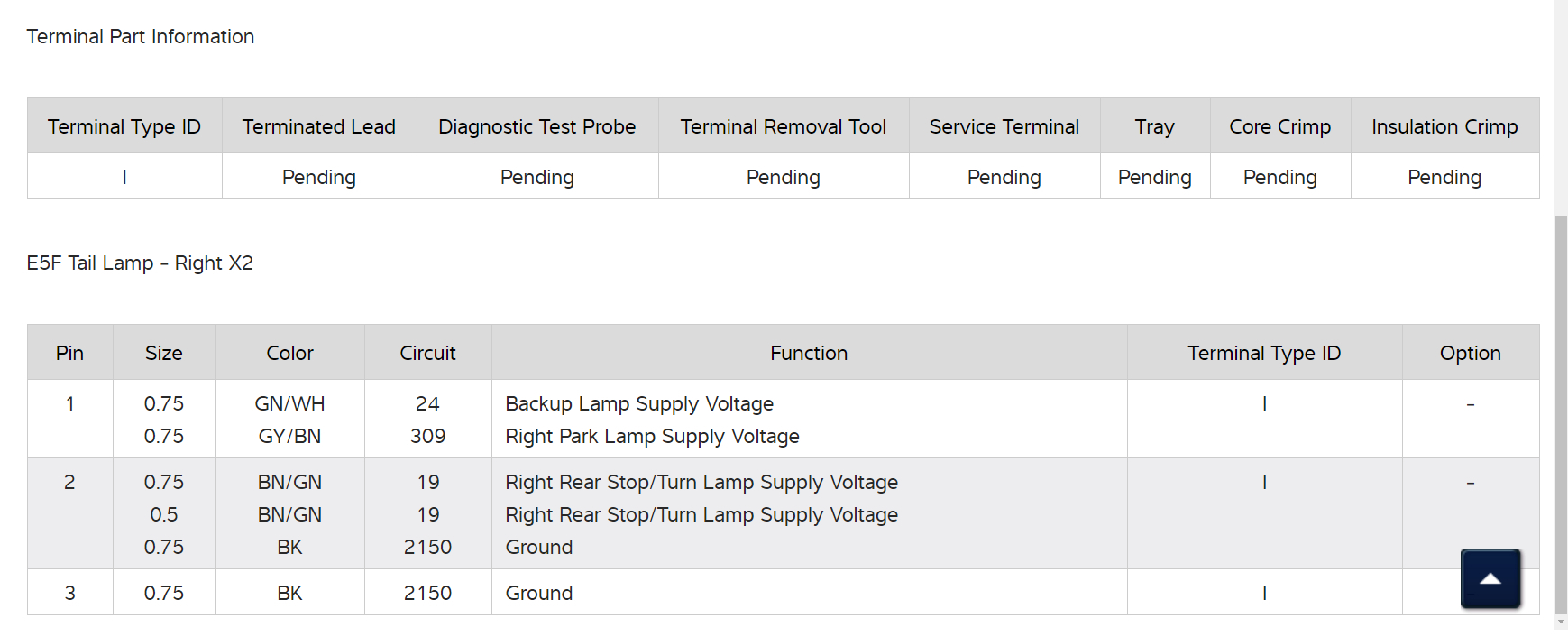
Task: Click the Pending value under Tray
Action: [1154, 178]
